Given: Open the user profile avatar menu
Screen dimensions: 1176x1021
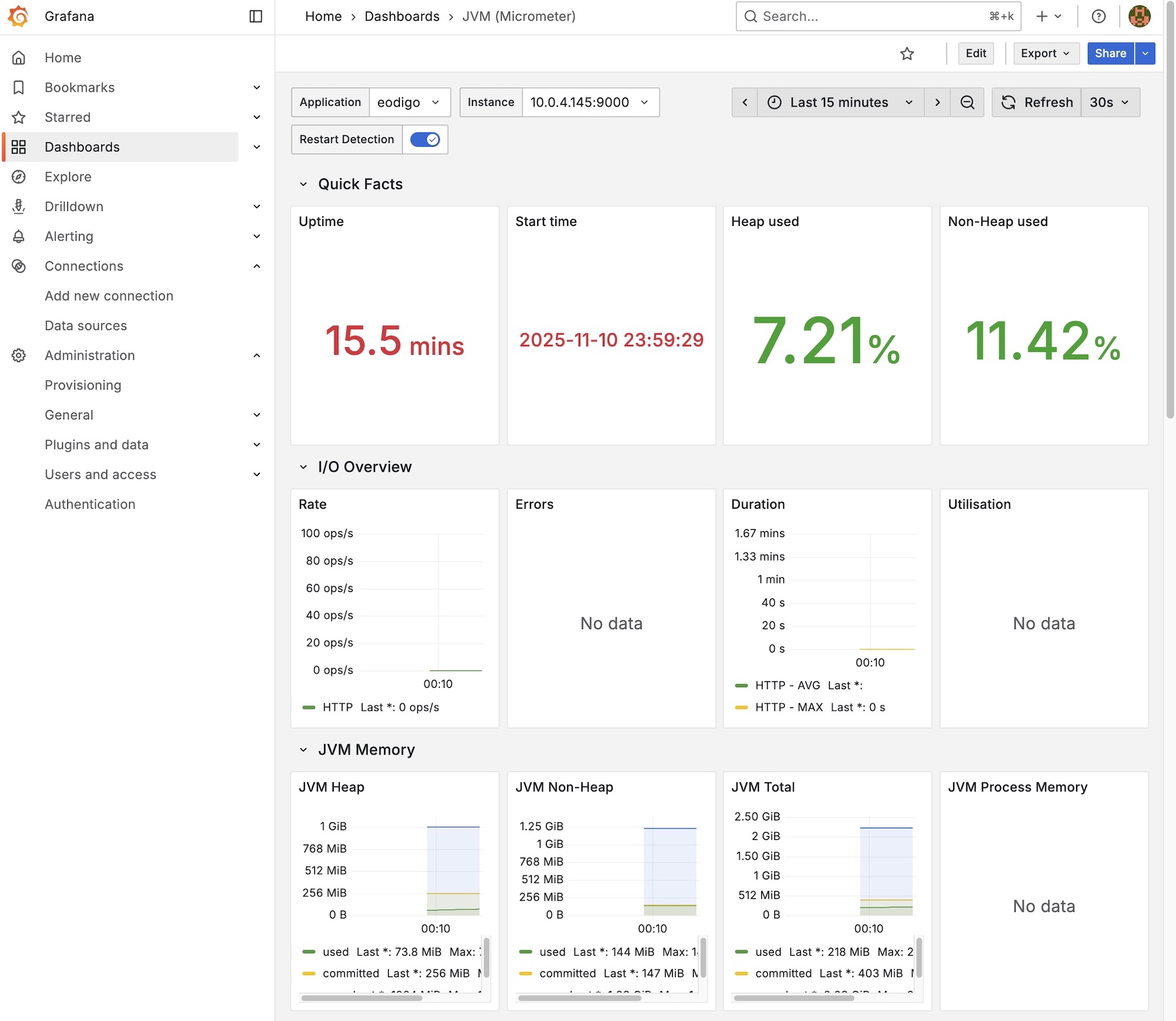Looking at the screenshot, I should pos(1139,16).
